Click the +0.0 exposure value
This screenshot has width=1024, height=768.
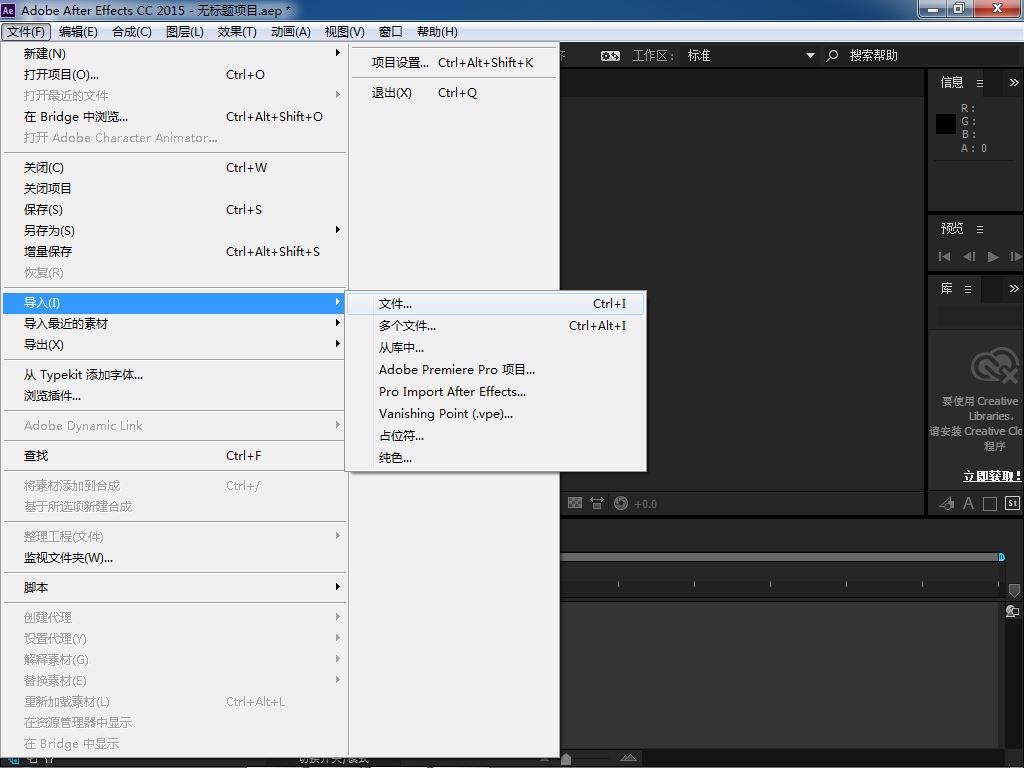[x=645, y=504]
